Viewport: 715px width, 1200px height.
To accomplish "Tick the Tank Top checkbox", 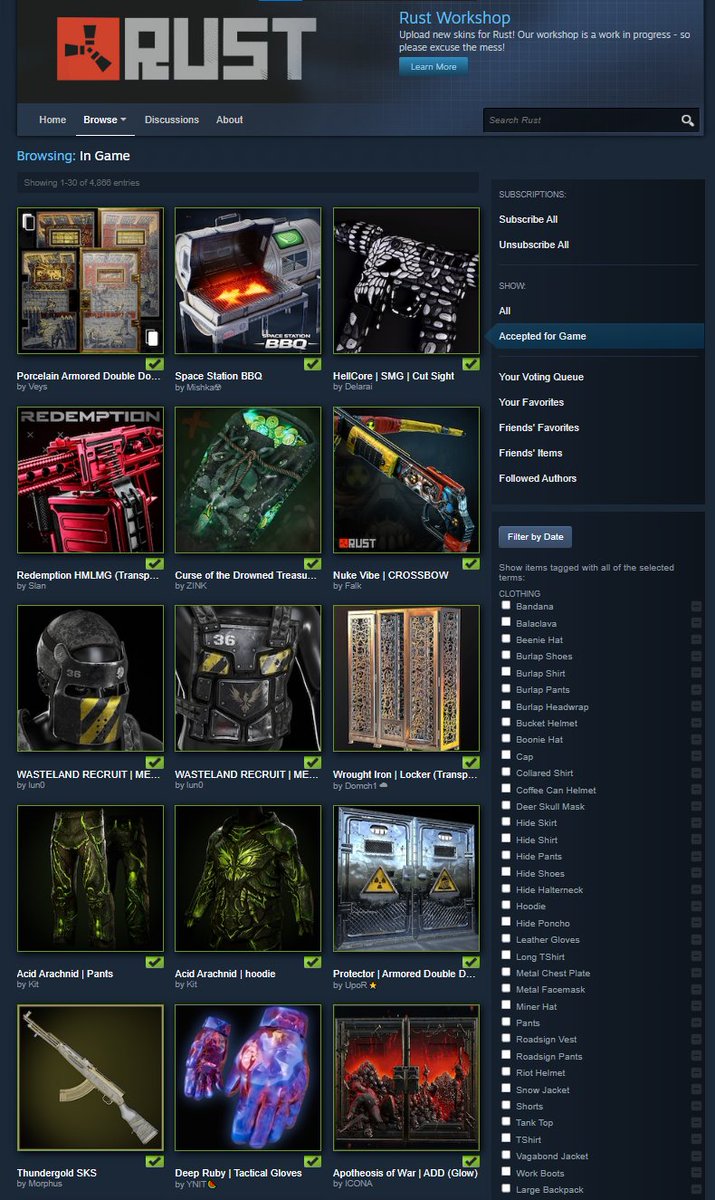I will [506, 1122].
